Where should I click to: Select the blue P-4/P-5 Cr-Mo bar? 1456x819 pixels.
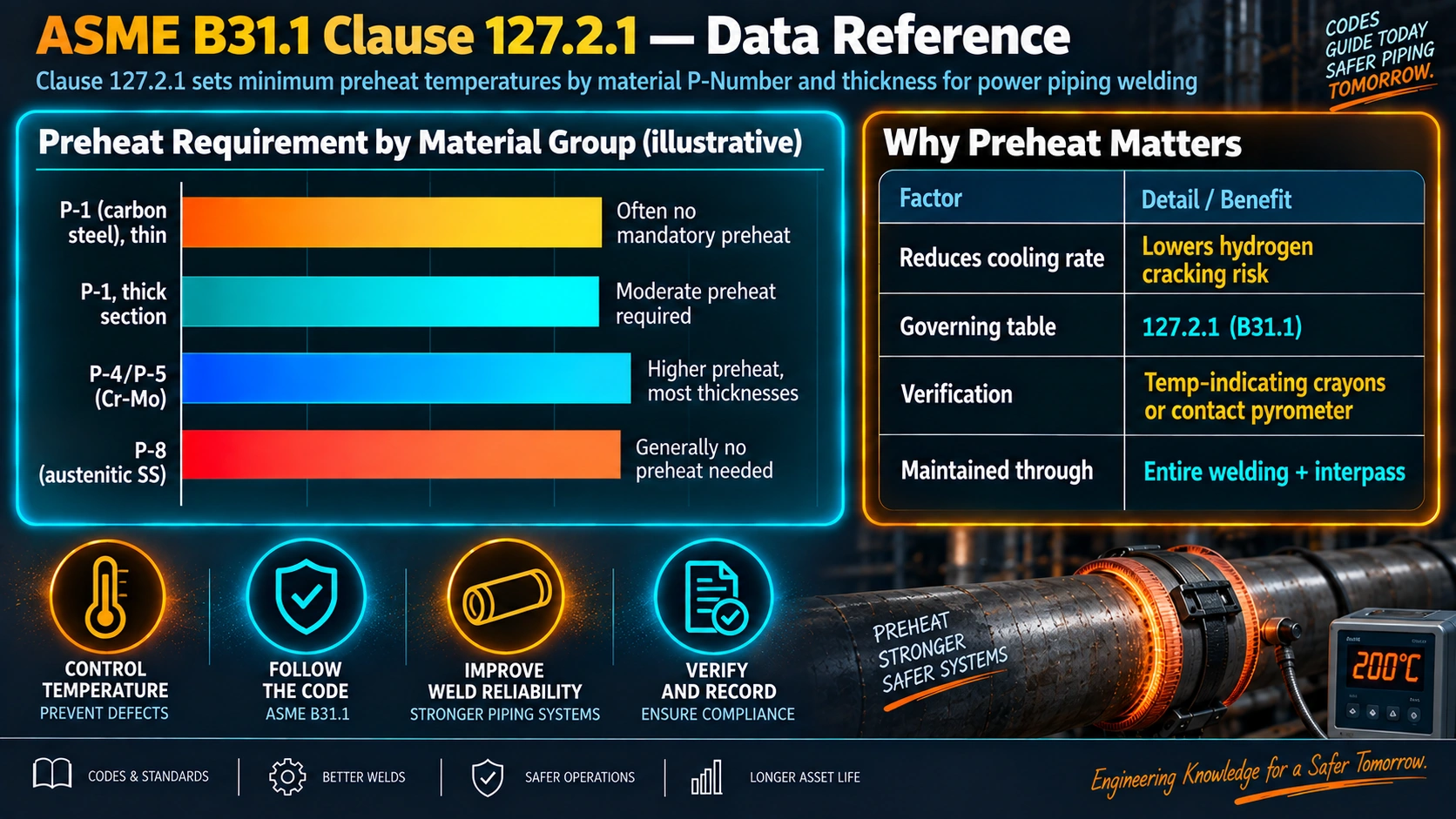pyautogui.click(x=407, y=378)
